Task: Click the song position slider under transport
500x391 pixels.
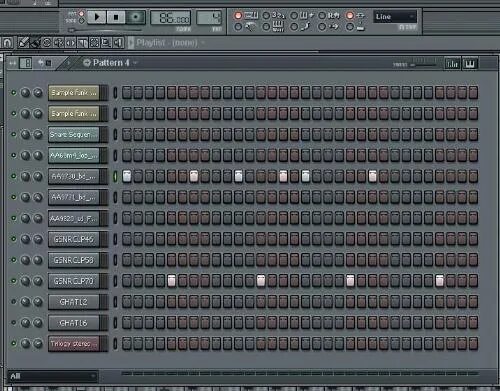Action: 105,30
